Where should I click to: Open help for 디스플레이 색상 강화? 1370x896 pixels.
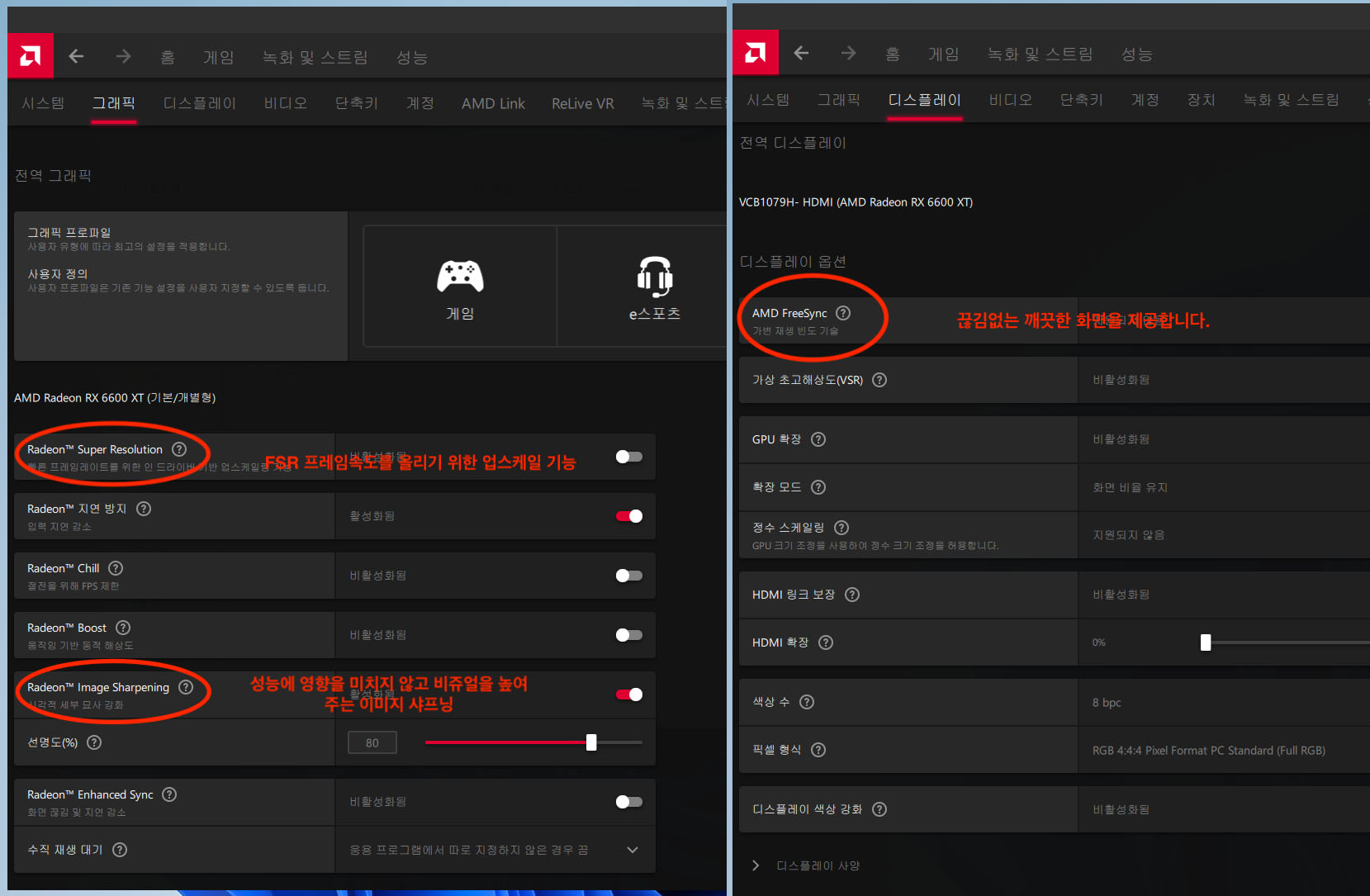[879, 809]
